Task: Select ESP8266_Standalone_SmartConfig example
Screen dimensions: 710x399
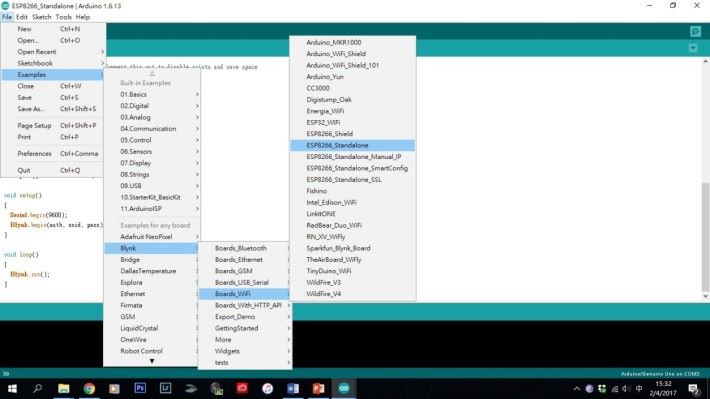Action: coord(352,168)
